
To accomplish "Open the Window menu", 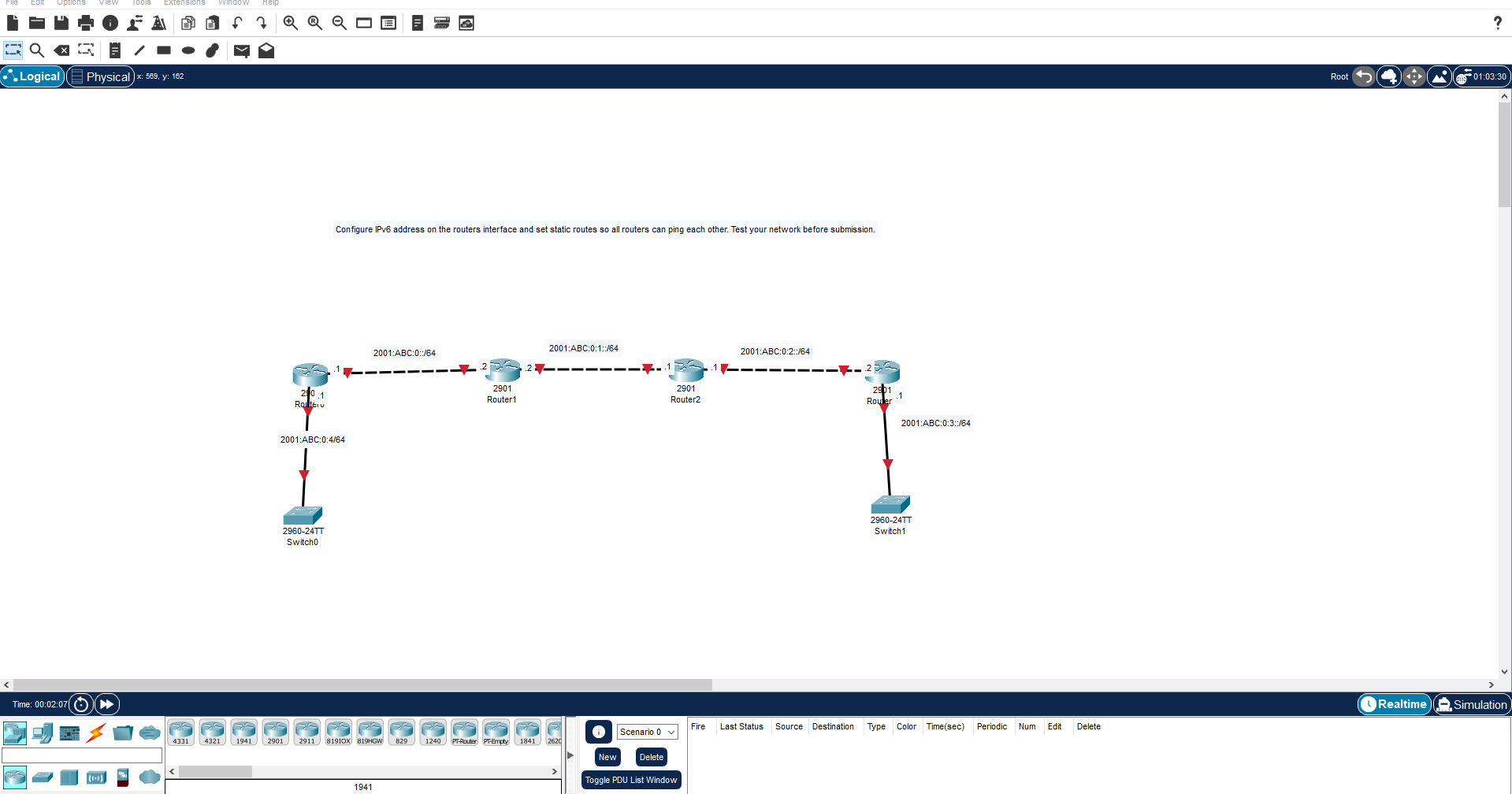I will click(233, 3).
